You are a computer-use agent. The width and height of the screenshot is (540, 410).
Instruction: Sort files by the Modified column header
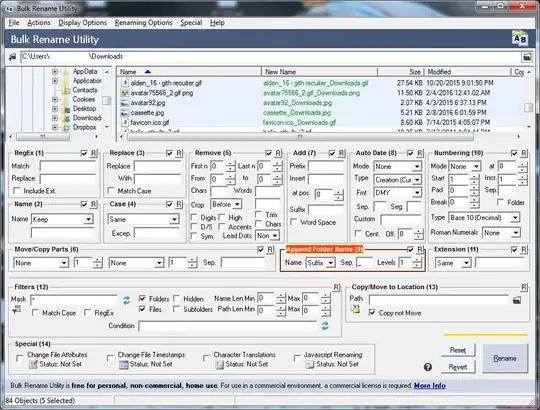467,72
